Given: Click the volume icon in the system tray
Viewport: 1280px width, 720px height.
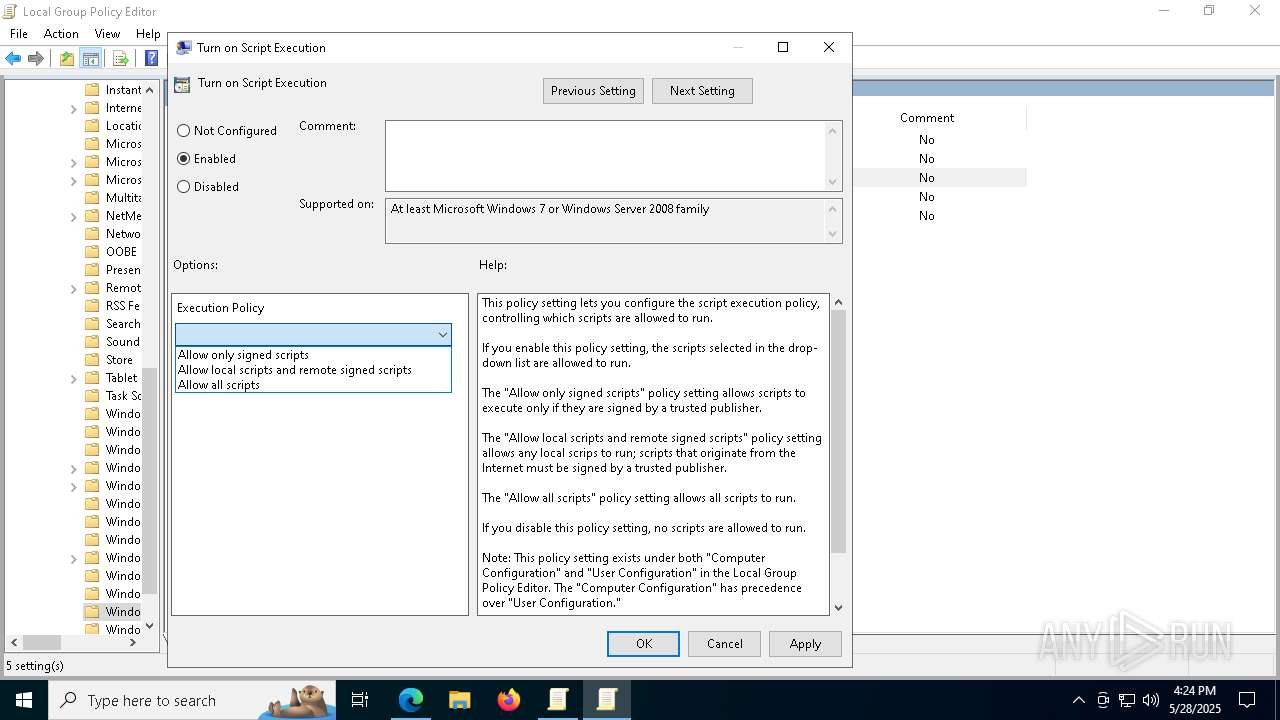Looking at the screenshot, I should pos(1151,700).
